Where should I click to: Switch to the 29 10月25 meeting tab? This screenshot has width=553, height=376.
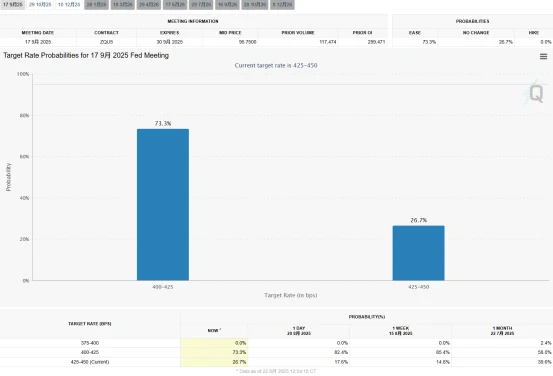(40, 5)
